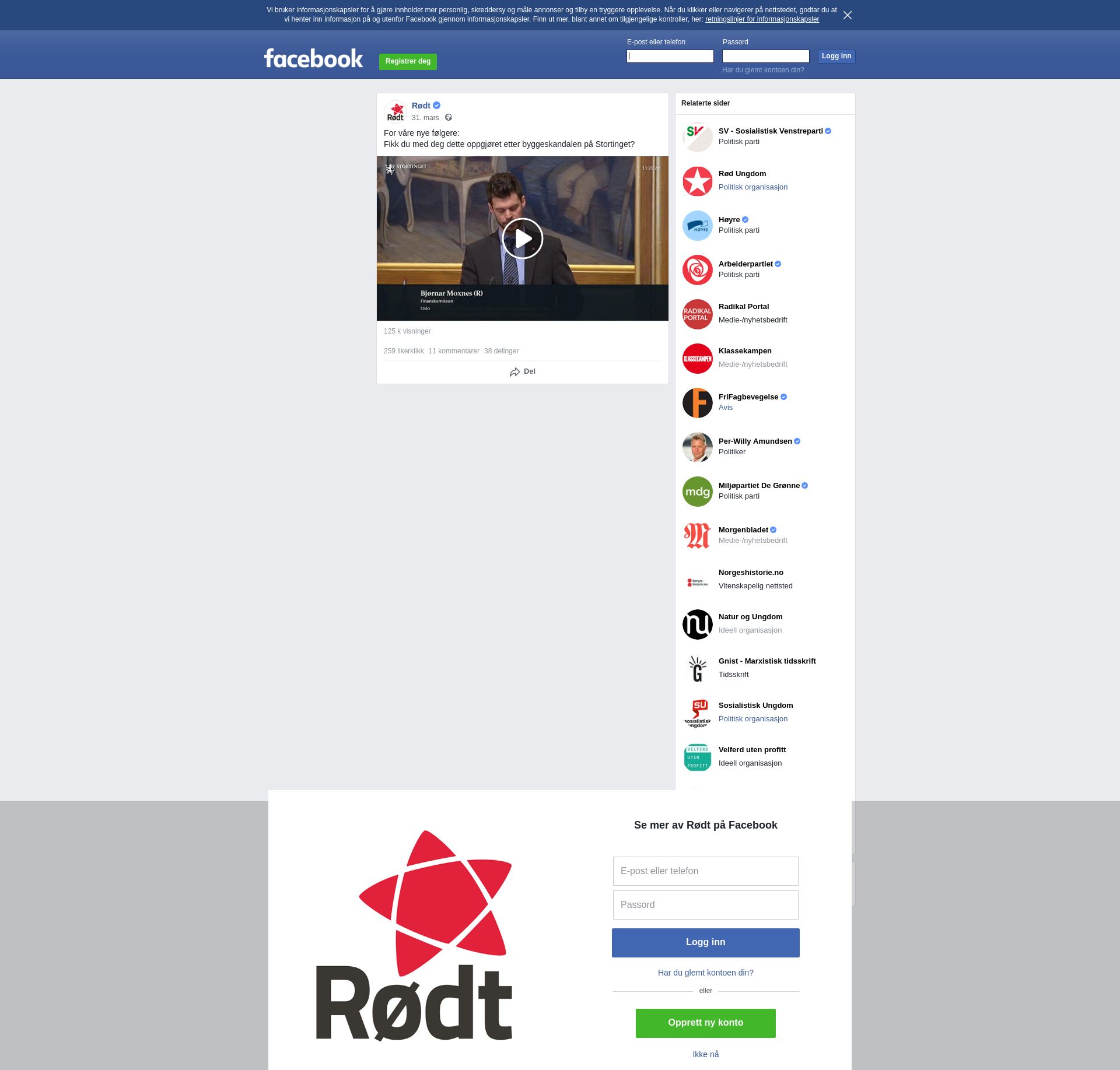Viewport: 1120px width, 1070px height.
Task: Play the Bjørnar Moxnes video
Action: click(x=522, y=238)
